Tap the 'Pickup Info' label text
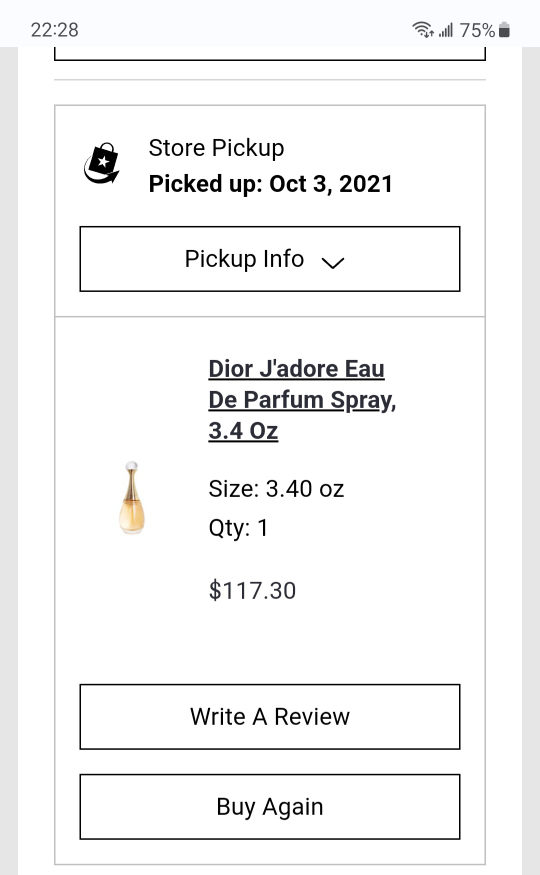The image size is (540, 875). click(244, 259)
